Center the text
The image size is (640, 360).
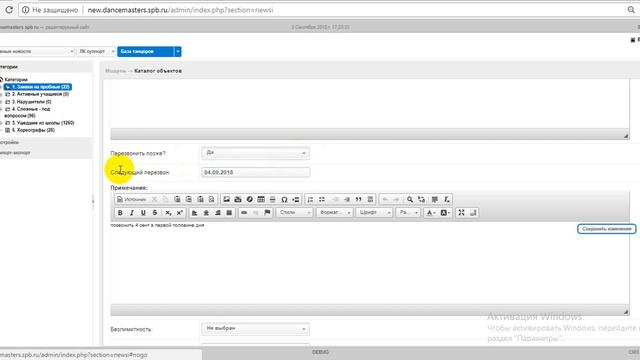tap(206, 213)
